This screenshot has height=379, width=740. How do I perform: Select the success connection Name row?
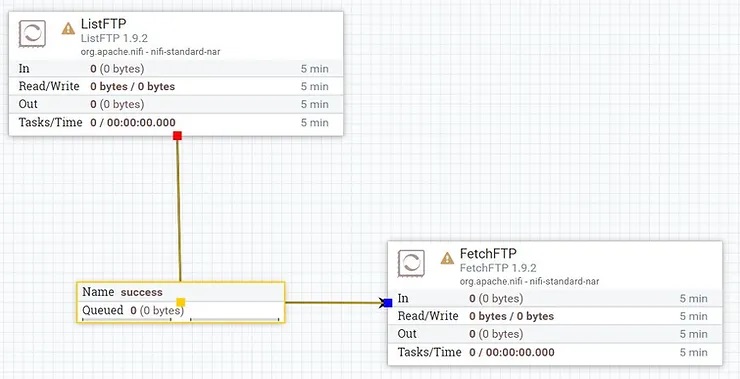[181, 292]
